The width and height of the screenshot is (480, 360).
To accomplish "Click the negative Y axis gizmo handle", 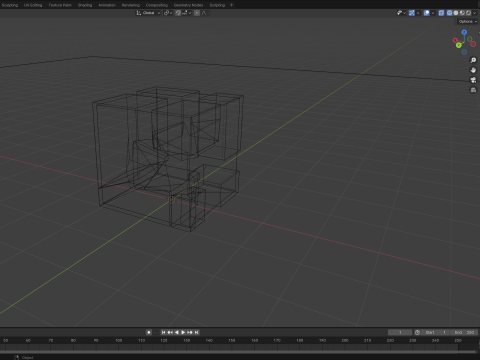I will point(470,39).
